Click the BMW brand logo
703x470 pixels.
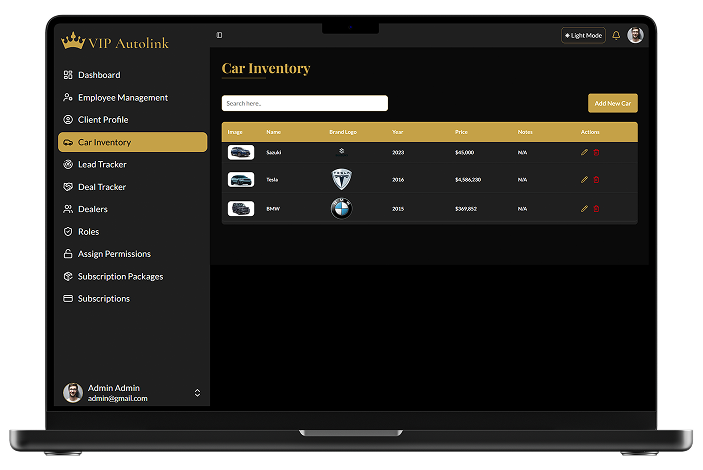pyautogui.click(x=342, y=208)
